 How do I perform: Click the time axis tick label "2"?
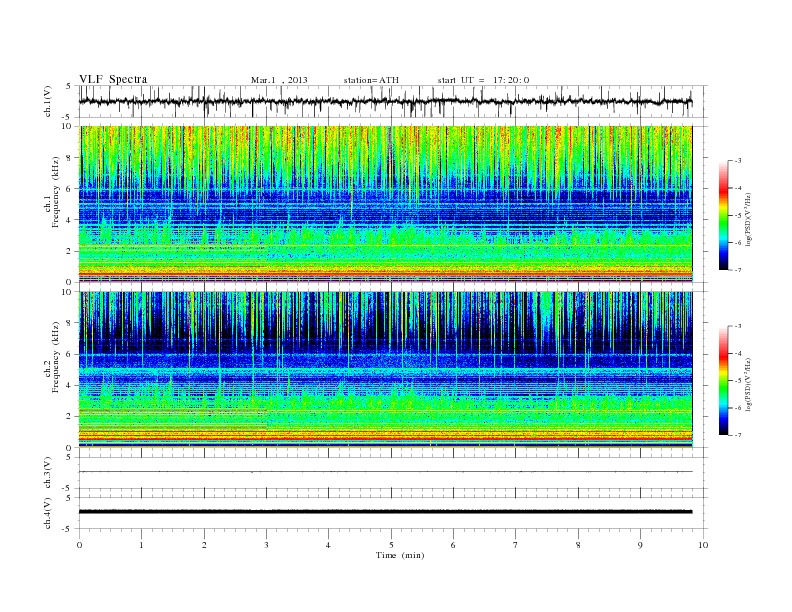[x=204, y=545]
